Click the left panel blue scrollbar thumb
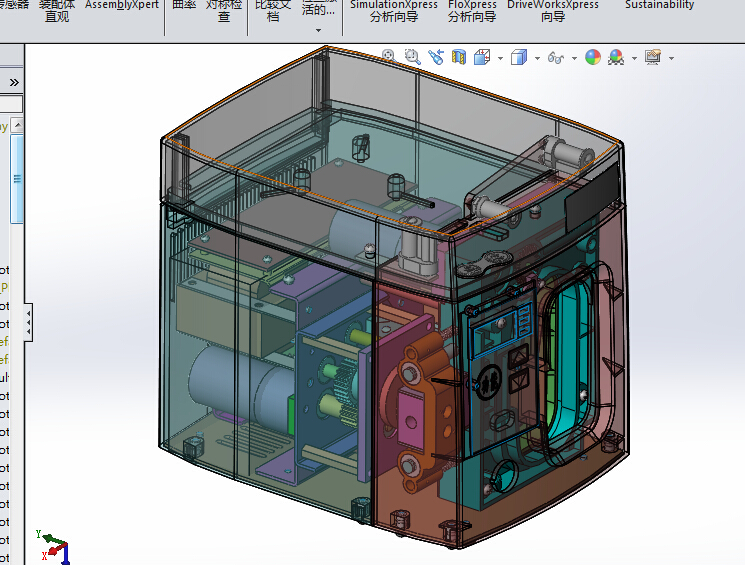This screenshot has height=565, width=745. 17,179
